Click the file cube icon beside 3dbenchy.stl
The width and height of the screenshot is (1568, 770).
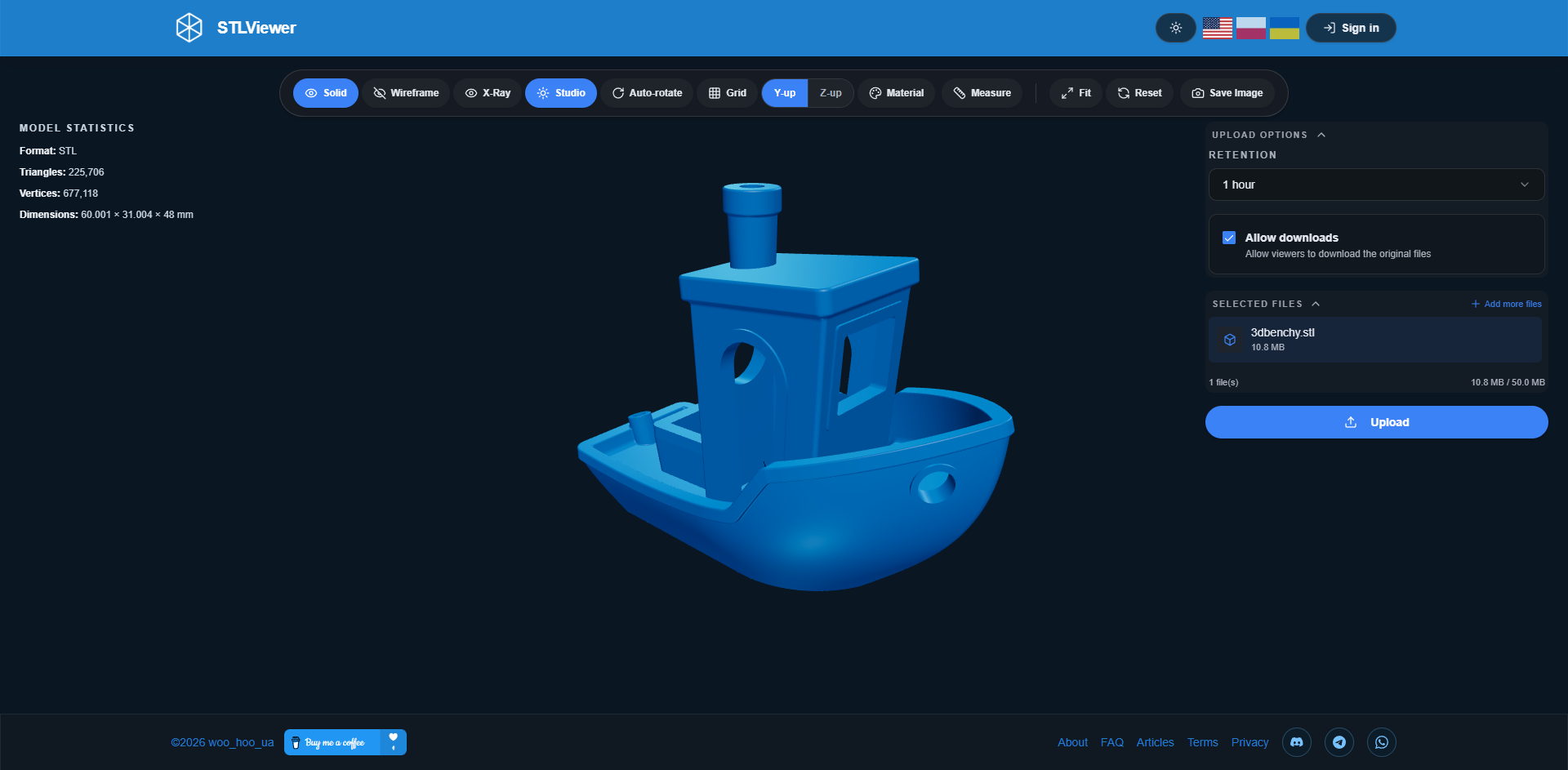1230,340
